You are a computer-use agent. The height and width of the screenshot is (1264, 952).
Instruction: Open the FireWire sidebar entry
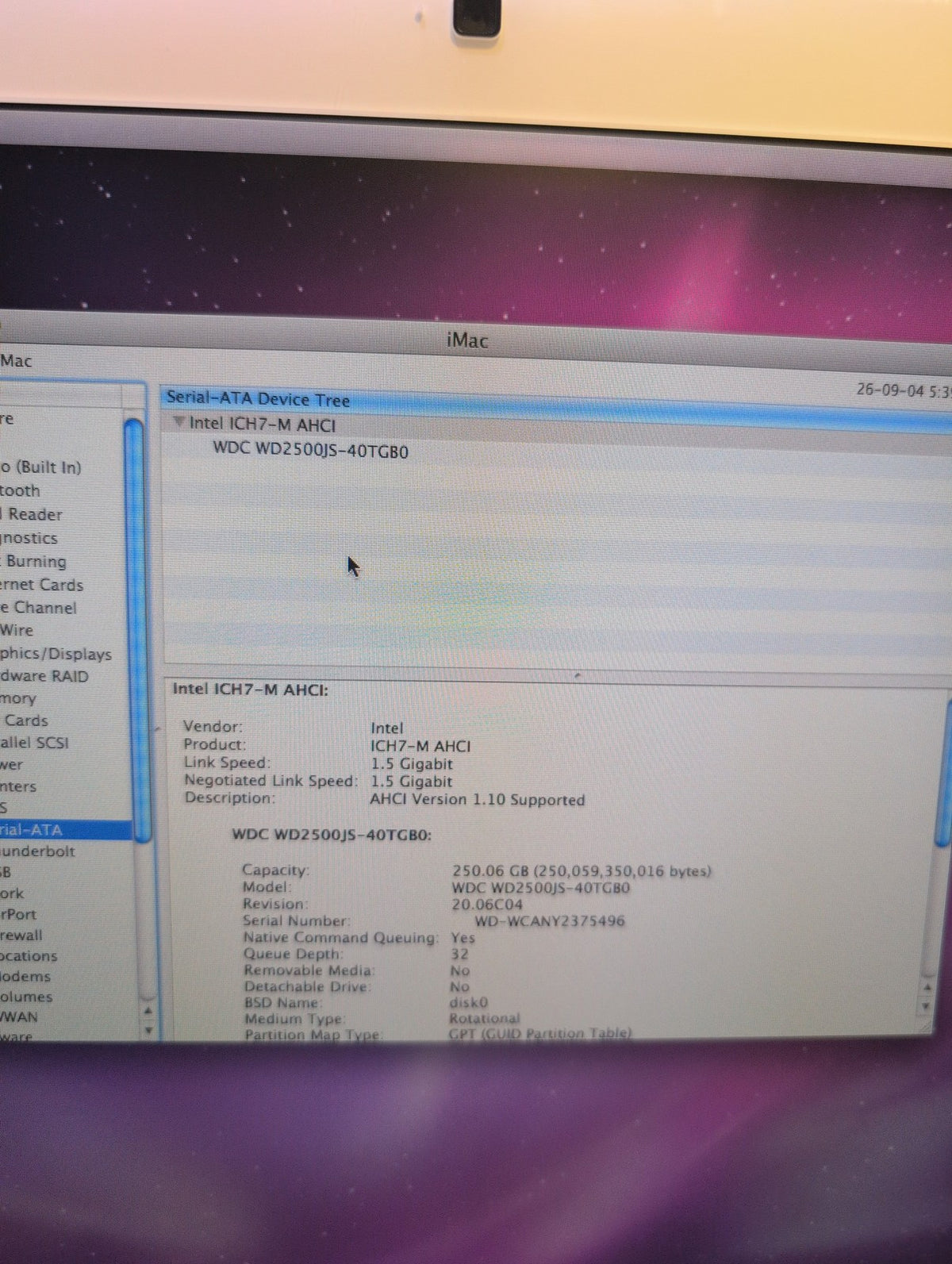(x=17, y=630)
